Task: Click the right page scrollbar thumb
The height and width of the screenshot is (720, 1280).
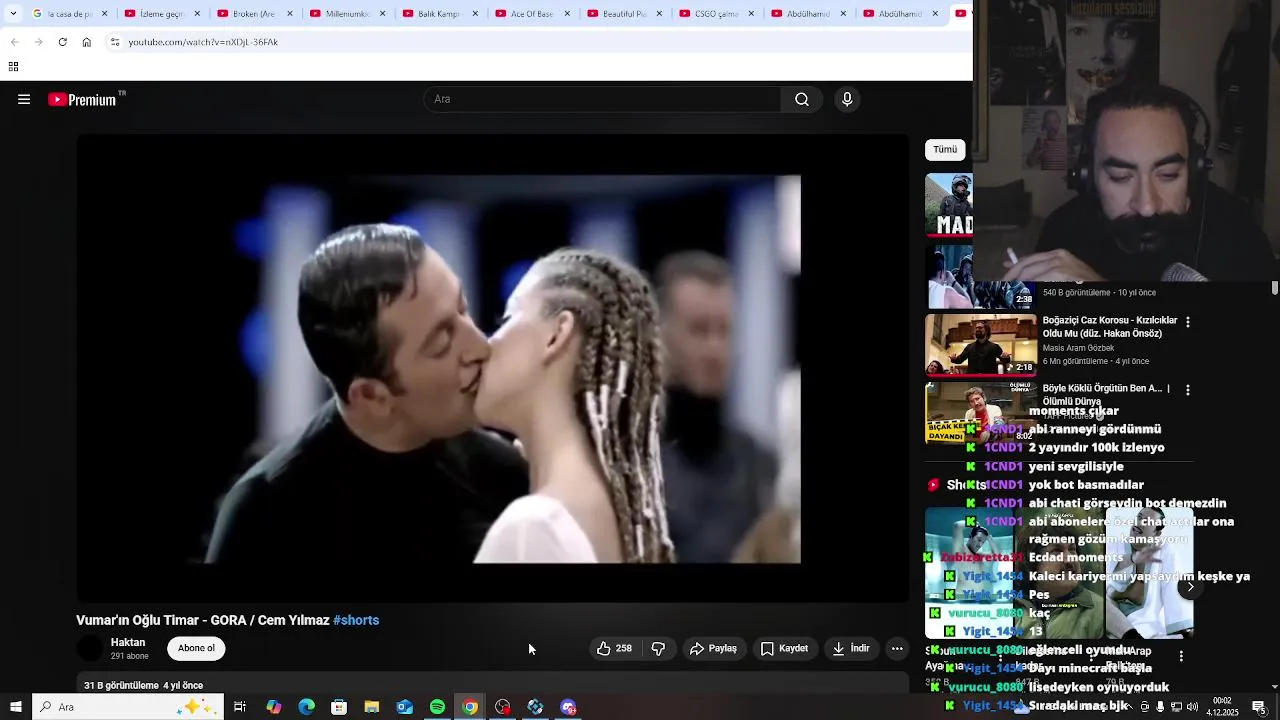Action: 1275,288
